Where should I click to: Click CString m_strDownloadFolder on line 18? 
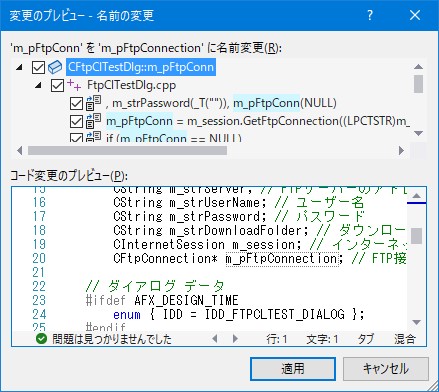pos(211,230)
